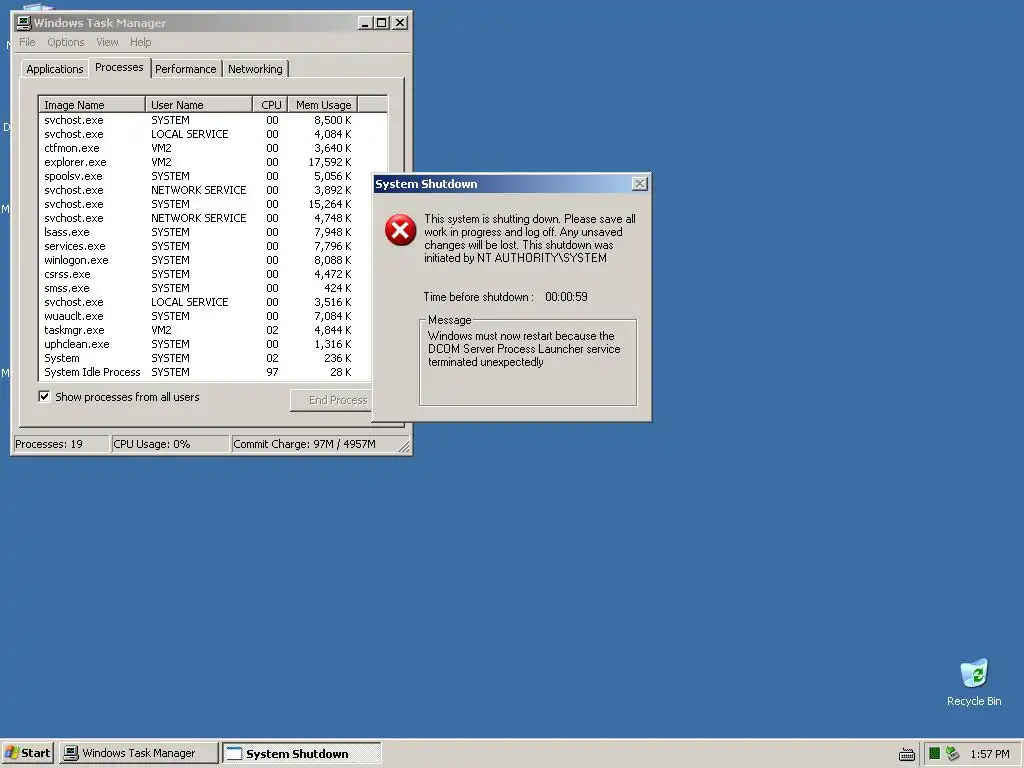Viewport: 1024px width, 768px height.
Task: Click the 17,592 K memory value
Action: pyautogui.click(x=330, y=162)
